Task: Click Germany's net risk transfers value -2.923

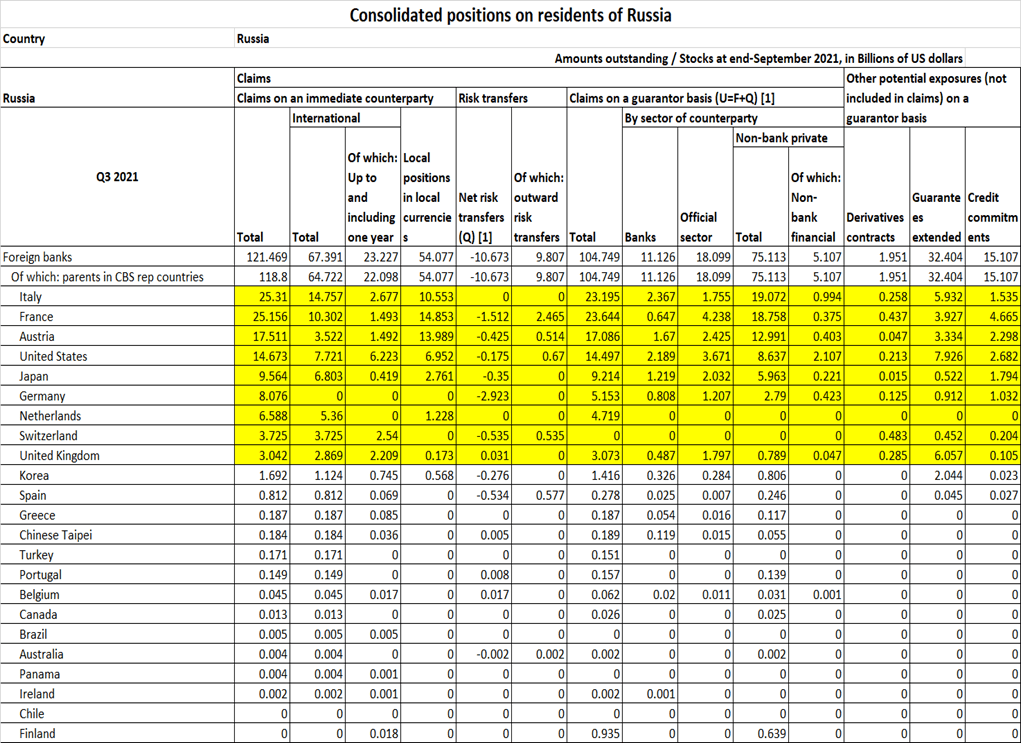Action: 483,396
